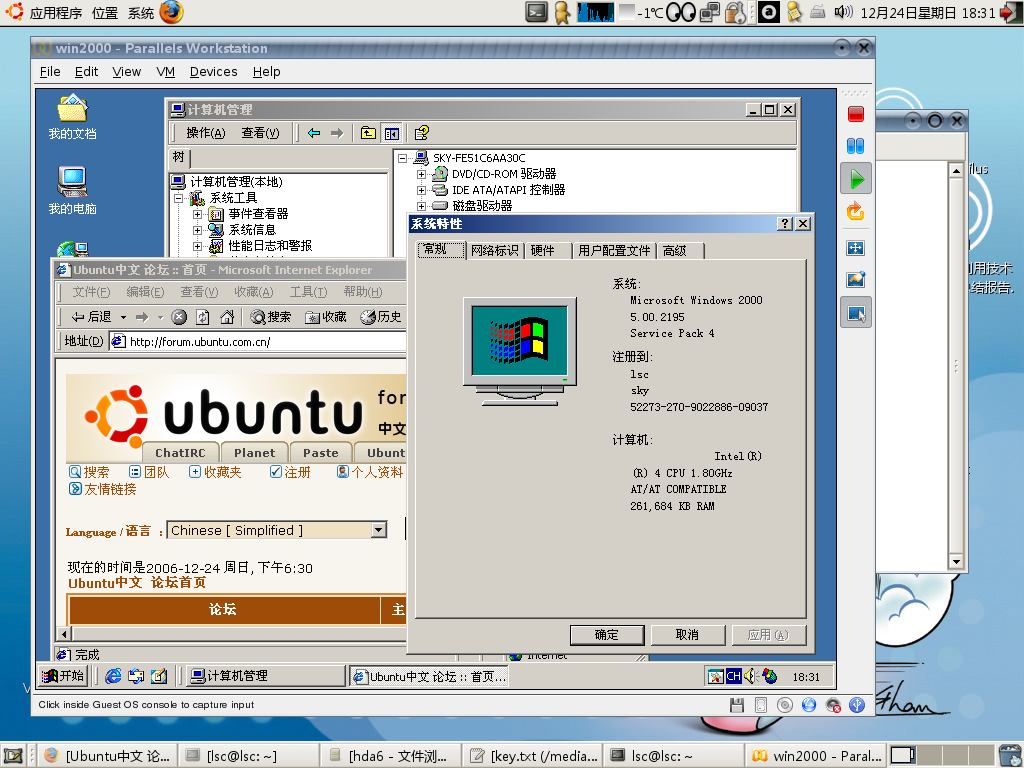This screenshot has width=1024, height=768.
Task: Click the volume speaker icon in the top panel
Action: coord(843,12)
